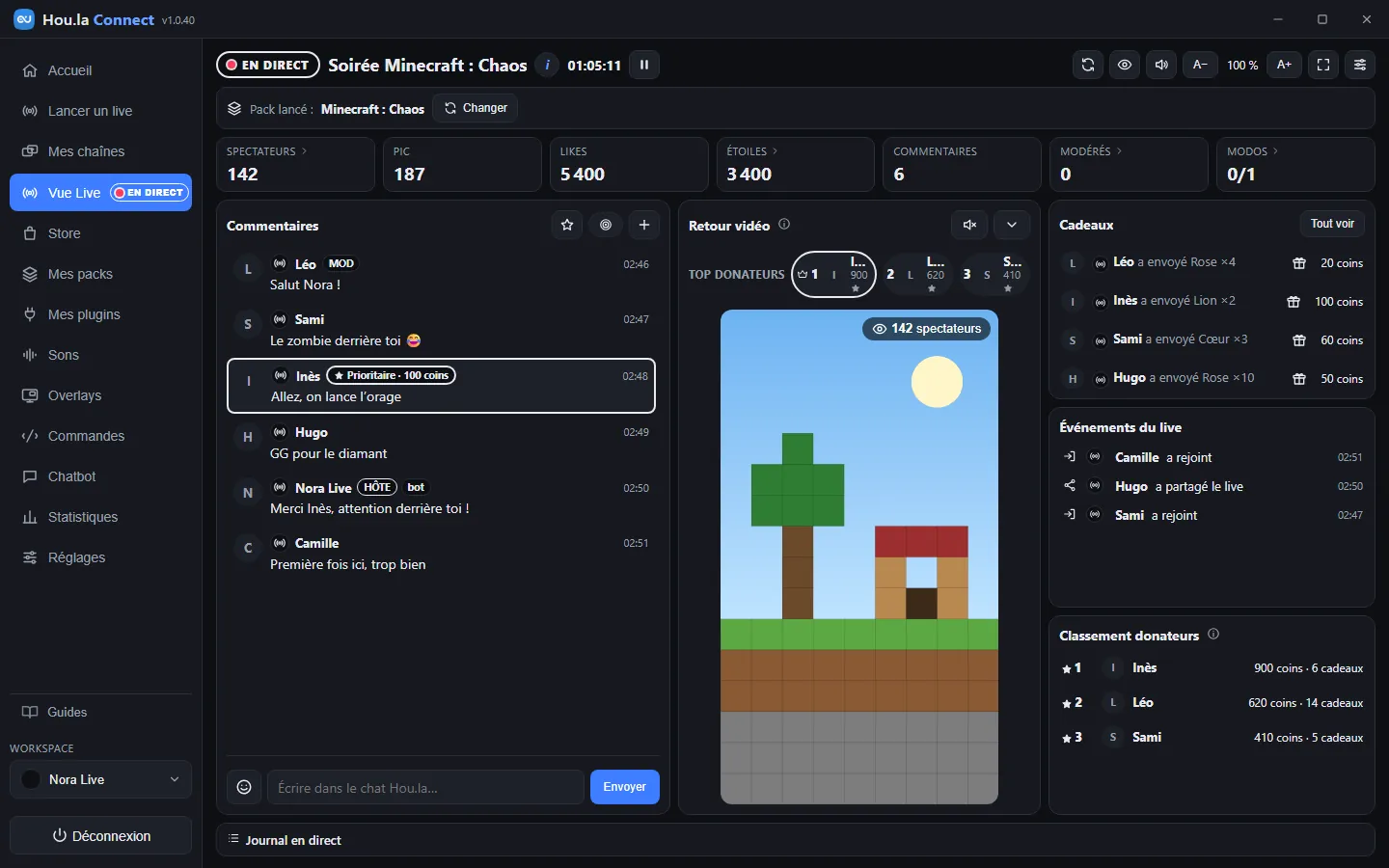The height and width of the screenshot is (868, 1389).
Task: Open the emoji picker in chat
Action: 244,787
